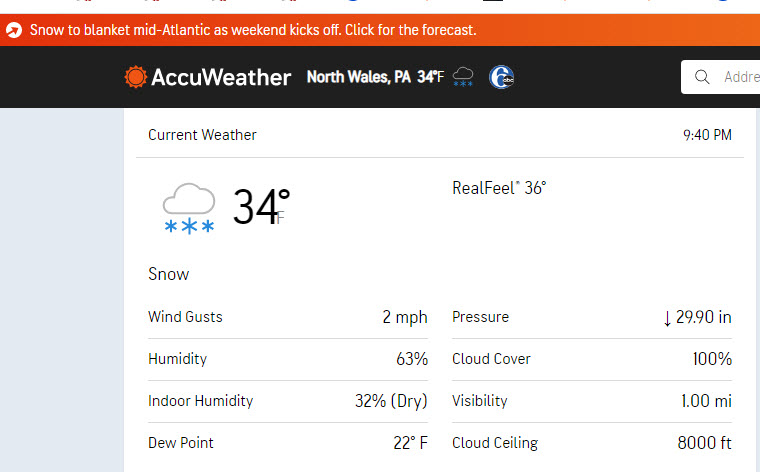Focus the Address search input field
This screenshot has height=472, width=760.
(x=720, y=77)
